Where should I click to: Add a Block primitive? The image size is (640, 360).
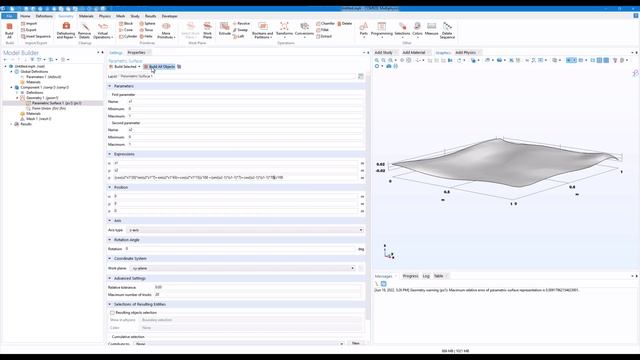126,24
